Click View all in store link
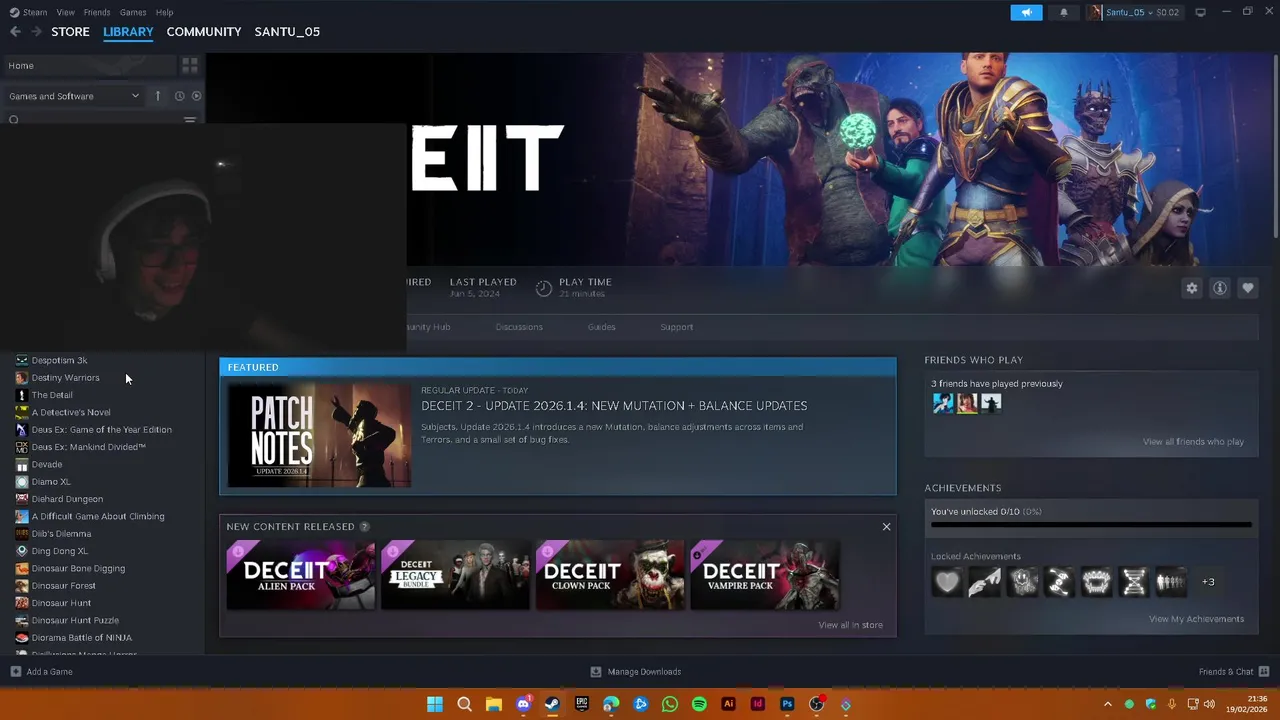 pyautogui.click(x=850, y=625)
